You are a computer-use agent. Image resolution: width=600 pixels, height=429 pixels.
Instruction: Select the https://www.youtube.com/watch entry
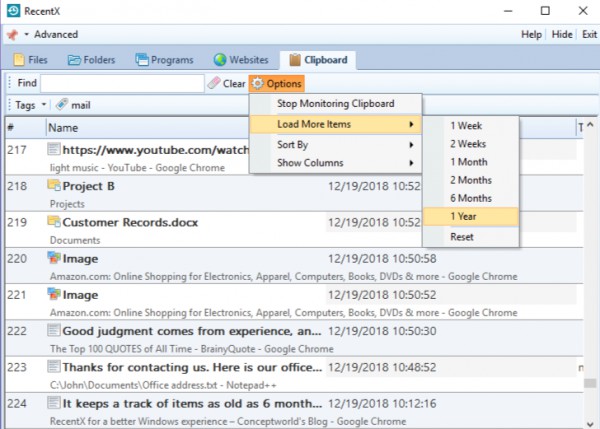point(156,150)
